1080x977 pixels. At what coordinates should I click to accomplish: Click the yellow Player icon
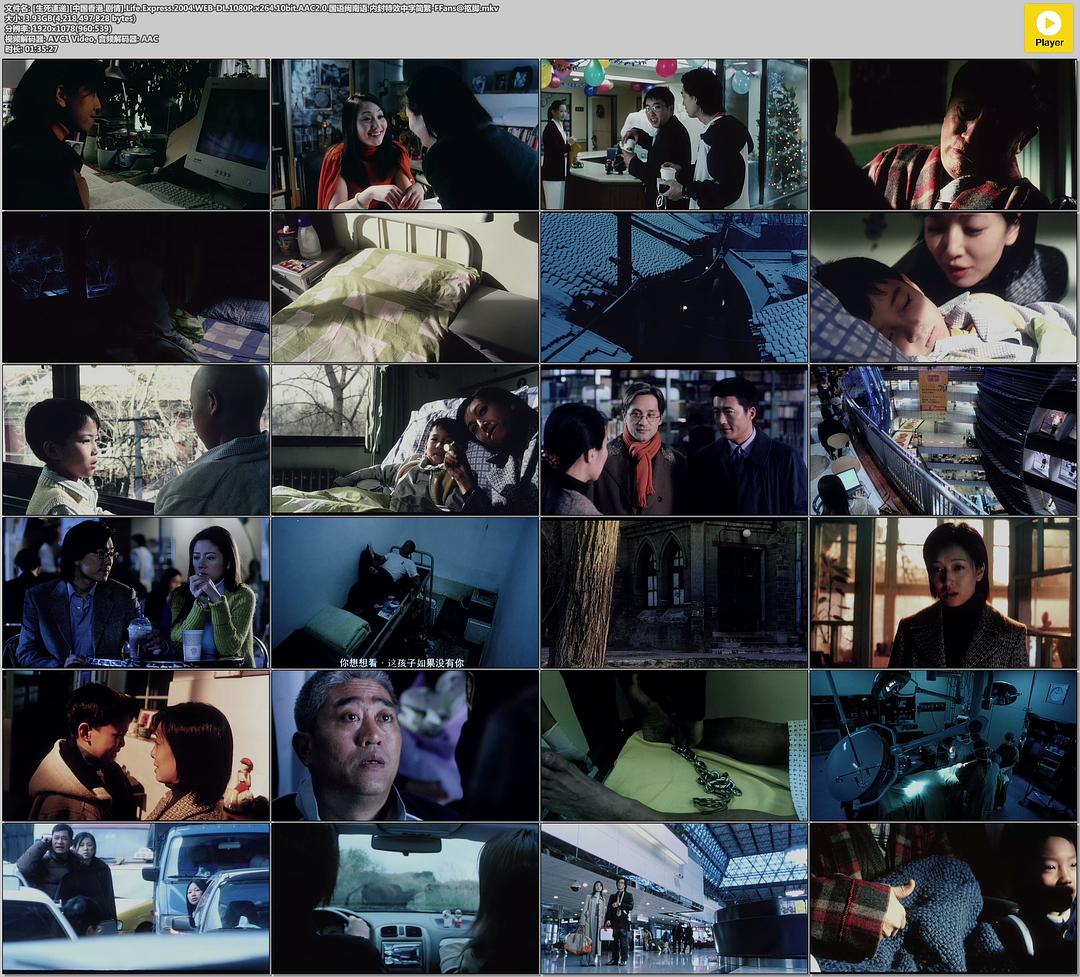[1048, 28]
